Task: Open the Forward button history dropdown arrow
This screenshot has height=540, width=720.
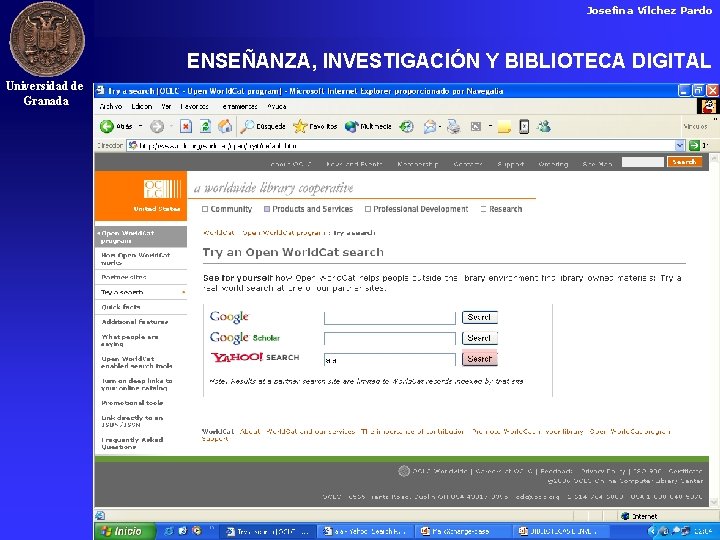Action: 171,126
